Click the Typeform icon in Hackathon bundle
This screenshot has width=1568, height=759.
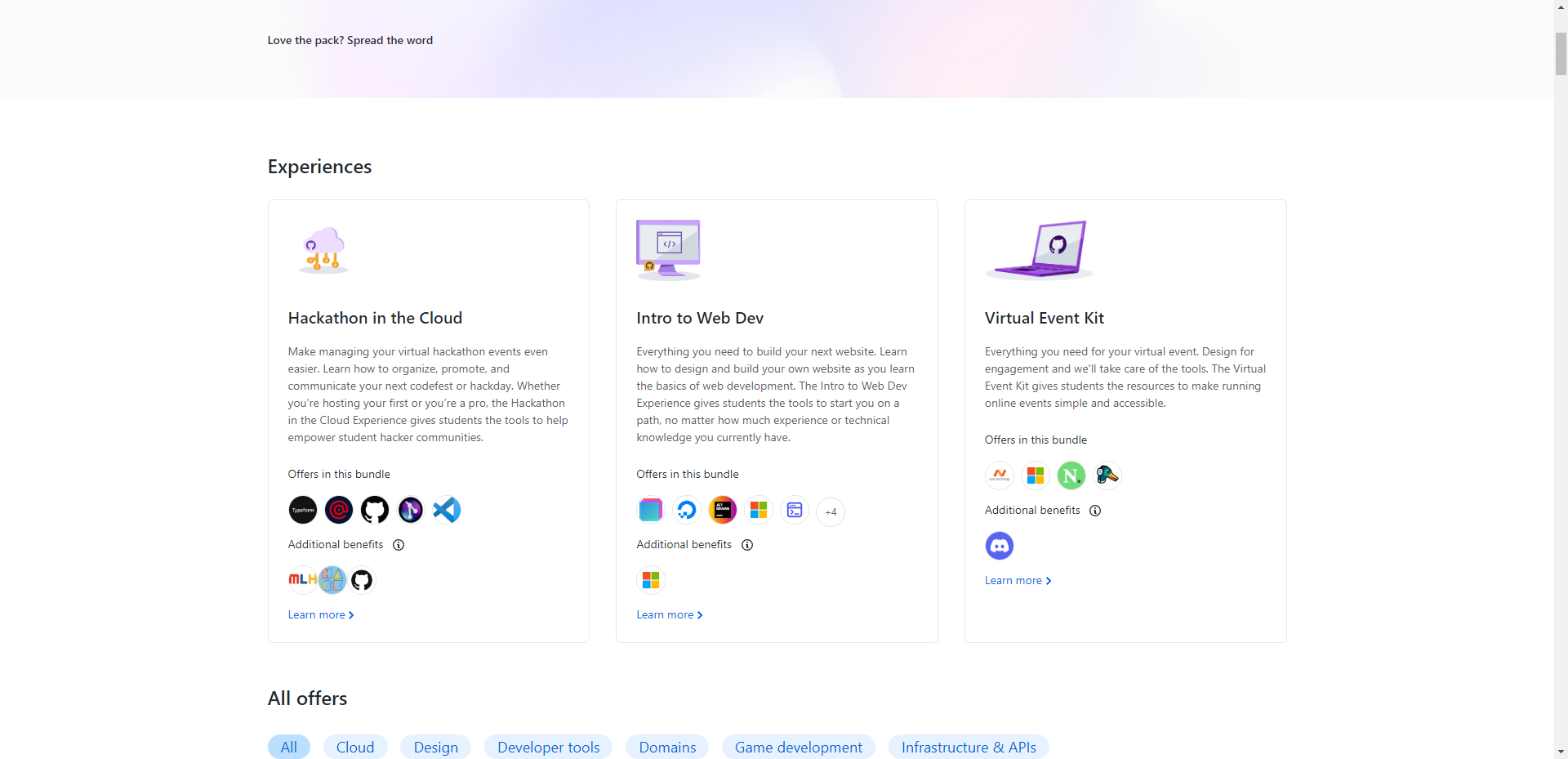tap(303, 510)
